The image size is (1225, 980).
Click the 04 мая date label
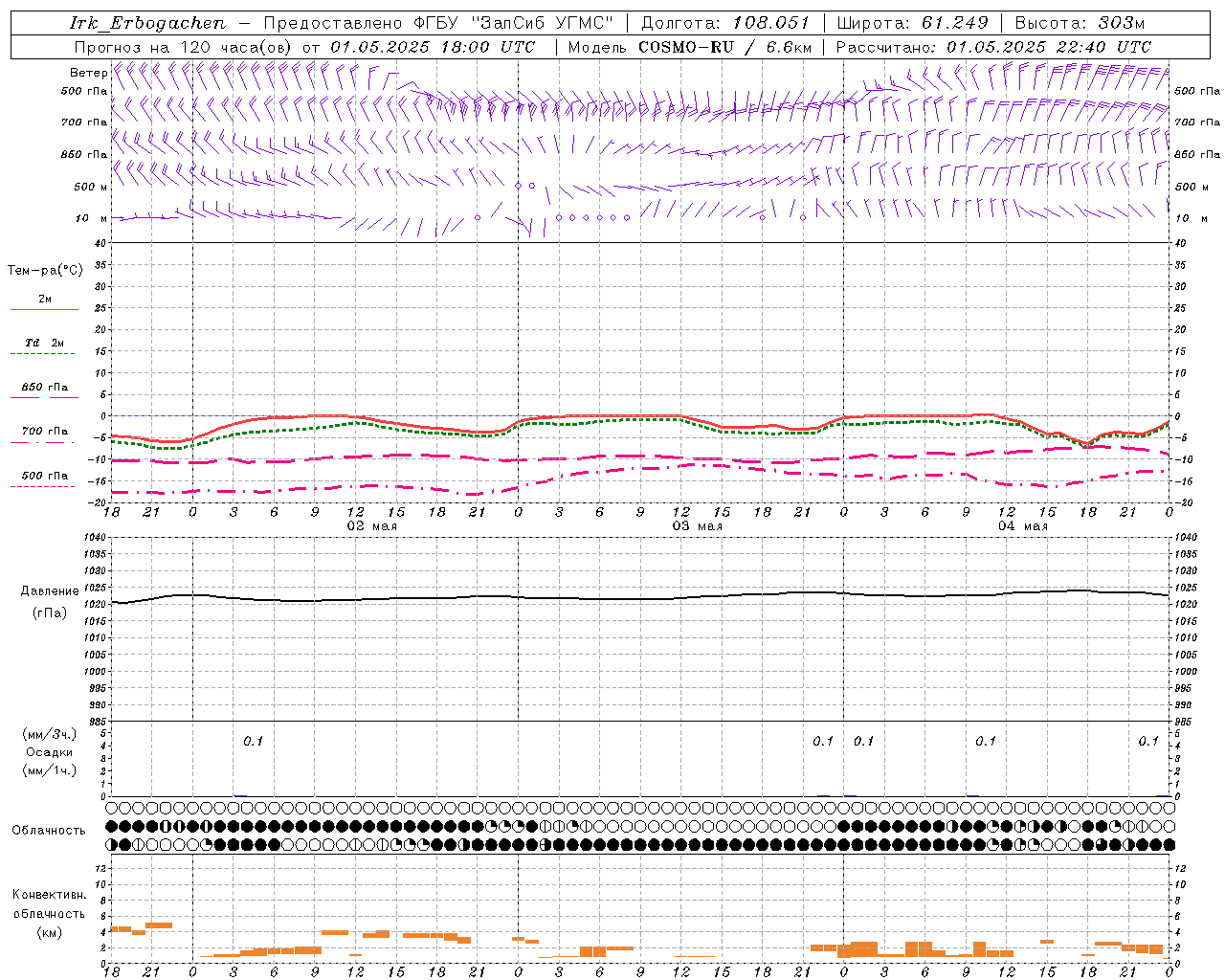(1022, 526)
